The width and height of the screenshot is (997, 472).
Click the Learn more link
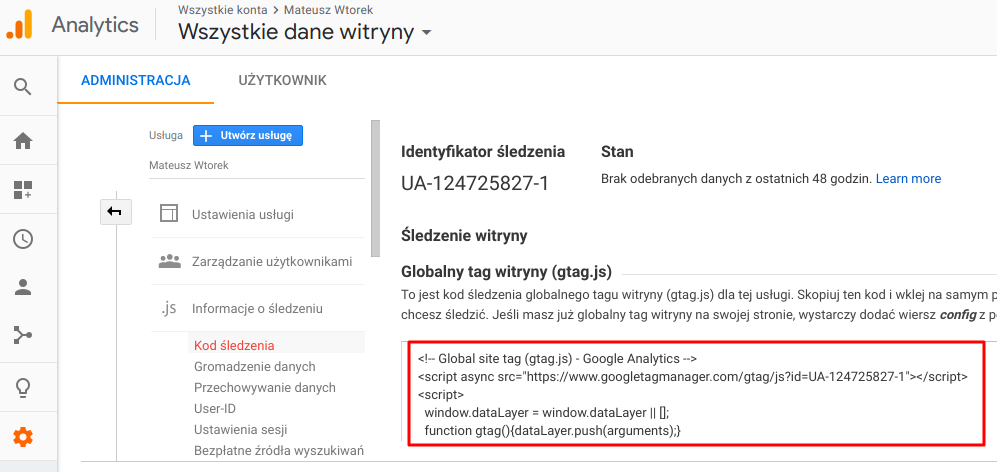(908, 179)
